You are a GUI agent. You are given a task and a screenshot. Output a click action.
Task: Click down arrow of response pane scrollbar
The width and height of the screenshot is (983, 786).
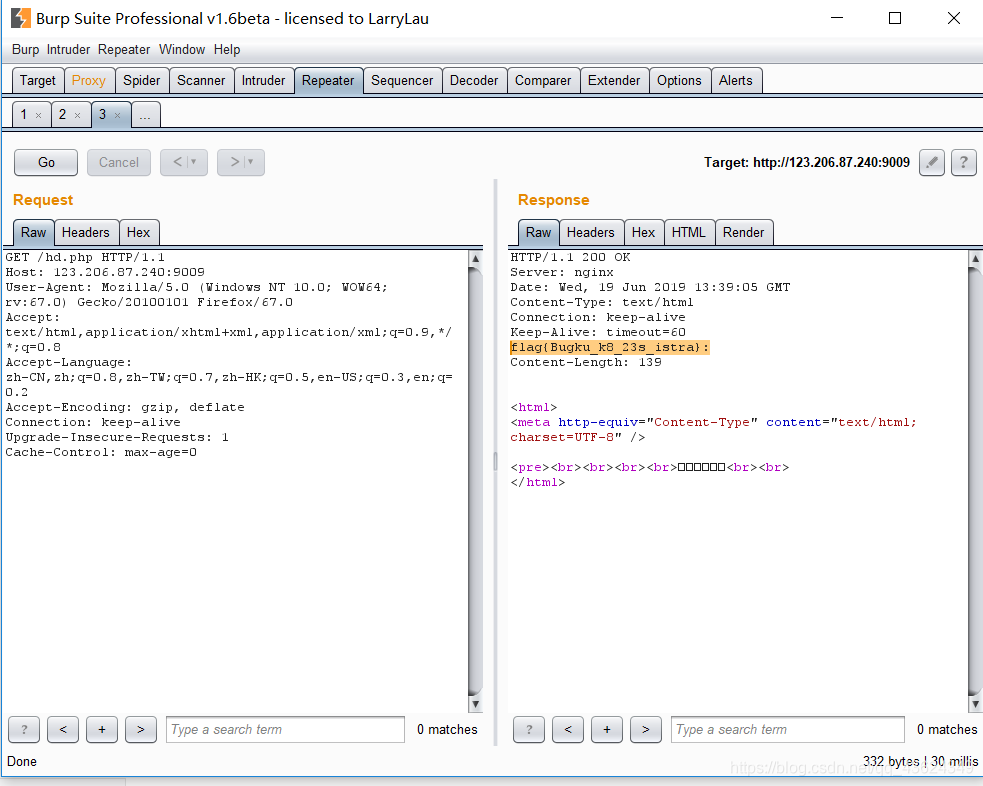[975, 704]
